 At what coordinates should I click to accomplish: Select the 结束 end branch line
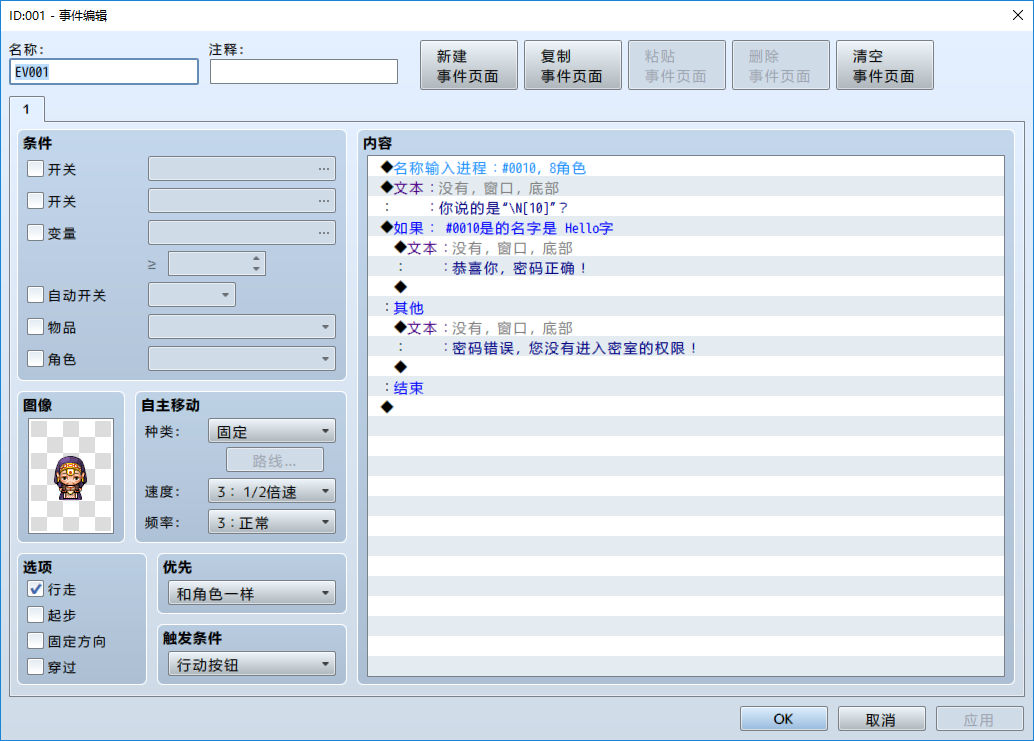[686, 388]
